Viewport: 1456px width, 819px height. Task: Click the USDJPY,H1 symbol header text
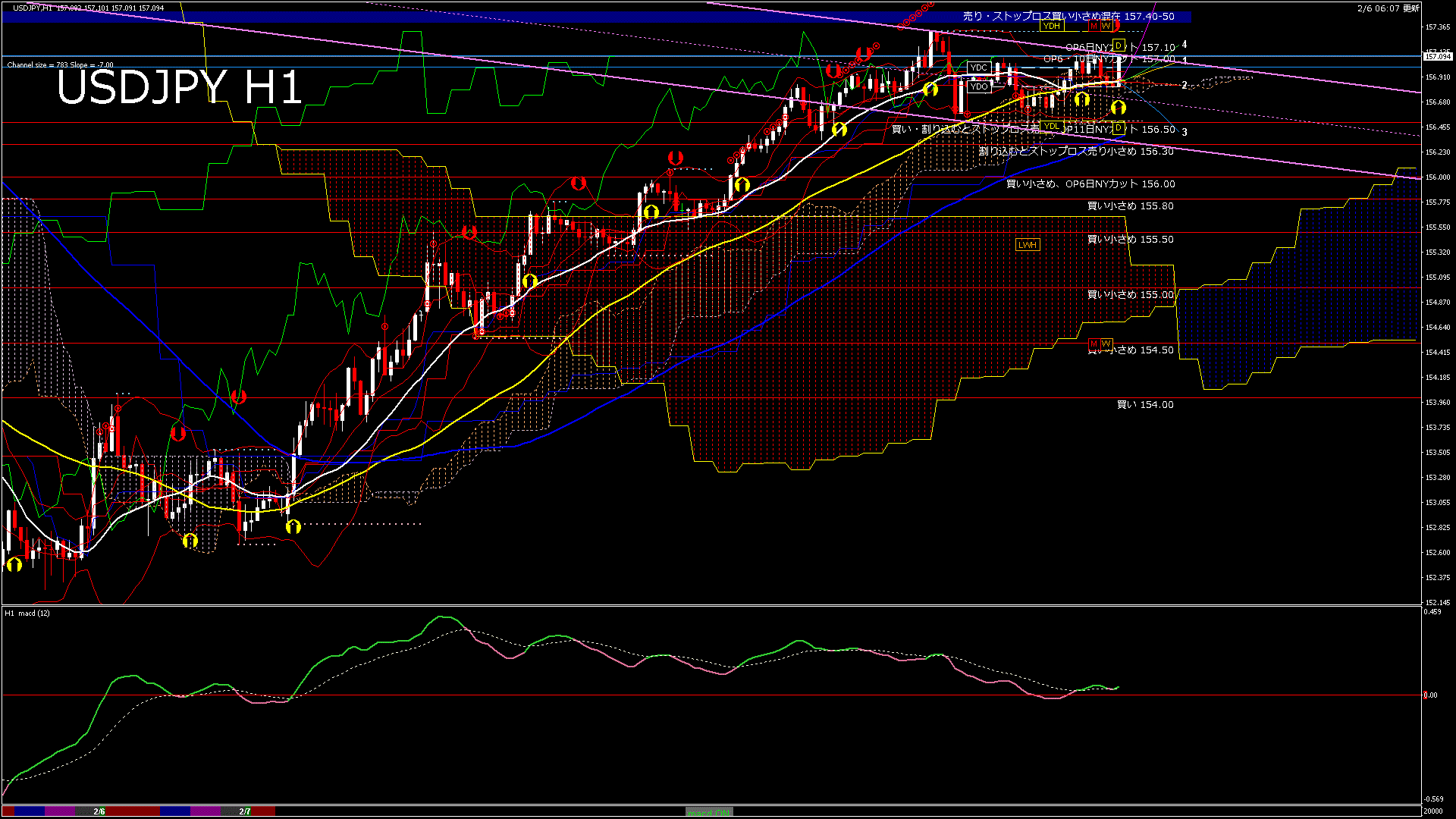tap(33, 8)
